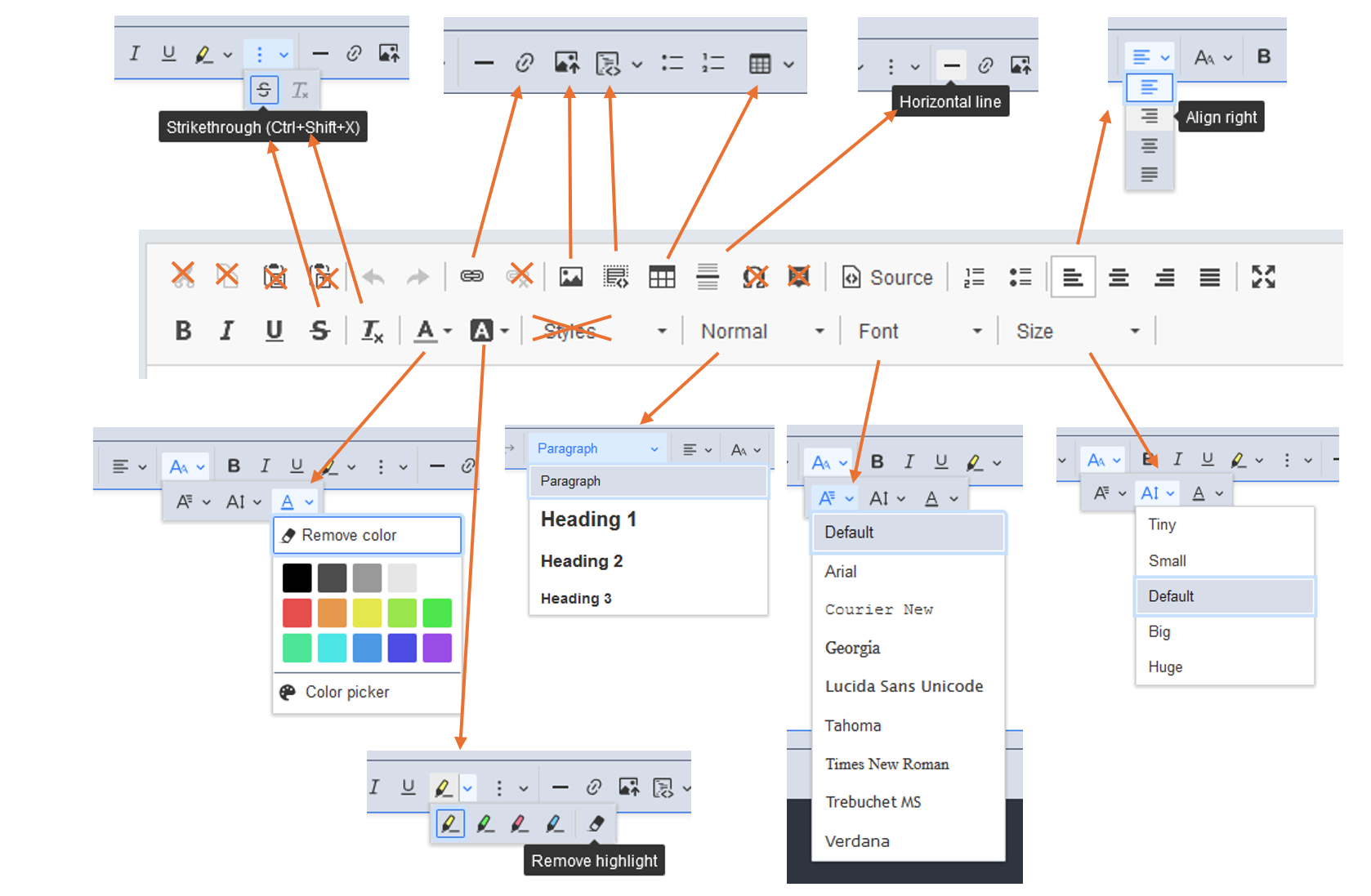Open the Normal format dropdown
Viewport: 1371px width, 896px height.
pos(761,331)
